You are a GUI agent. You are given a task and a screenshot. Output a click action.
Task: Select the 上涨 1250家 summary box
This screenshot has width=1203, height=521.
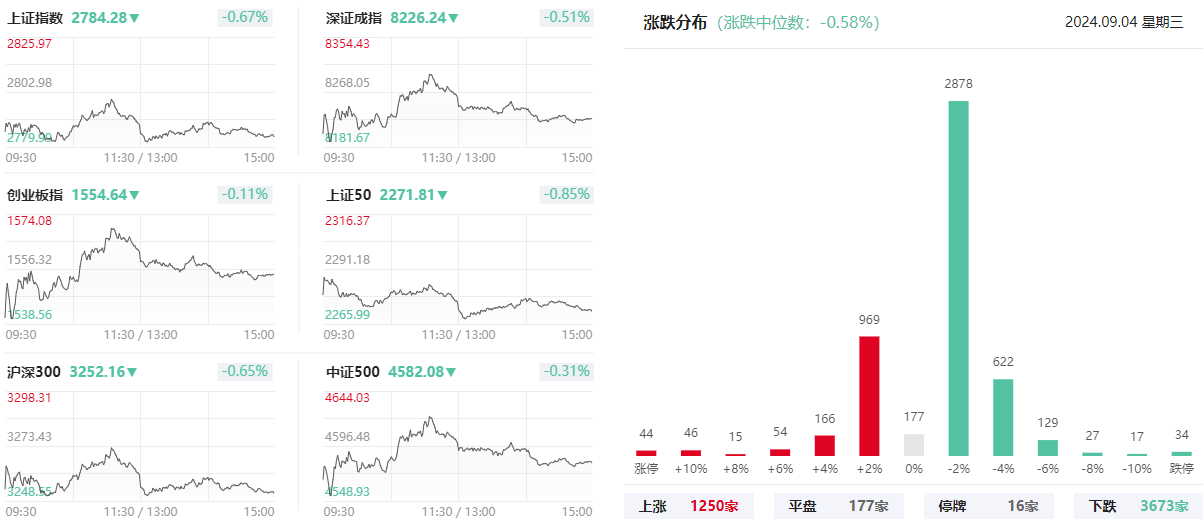coord(689,506)
